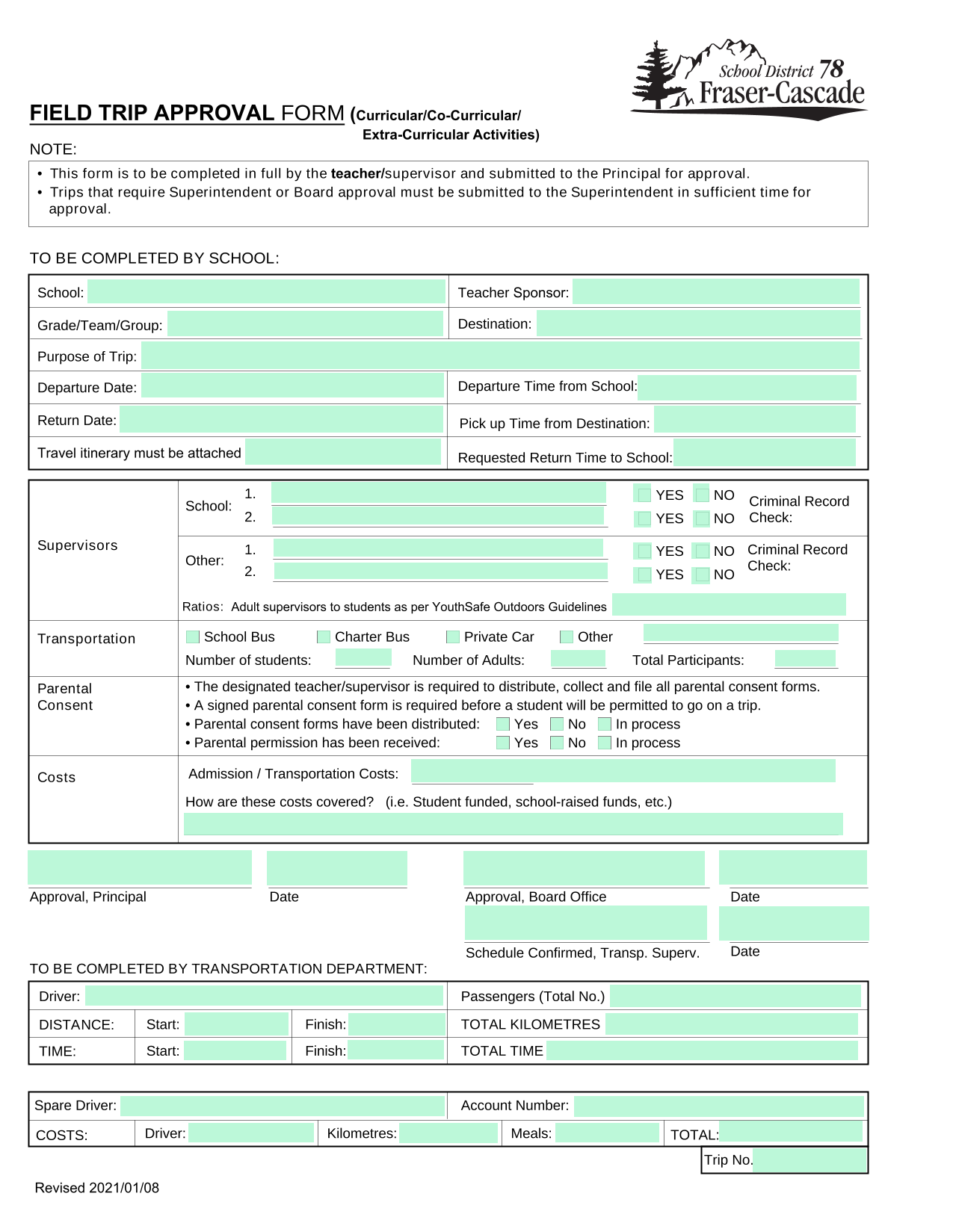The width and height of the screenshot is (953, 1232).
Task: Click the Number of students field
Action: (363, 658)
